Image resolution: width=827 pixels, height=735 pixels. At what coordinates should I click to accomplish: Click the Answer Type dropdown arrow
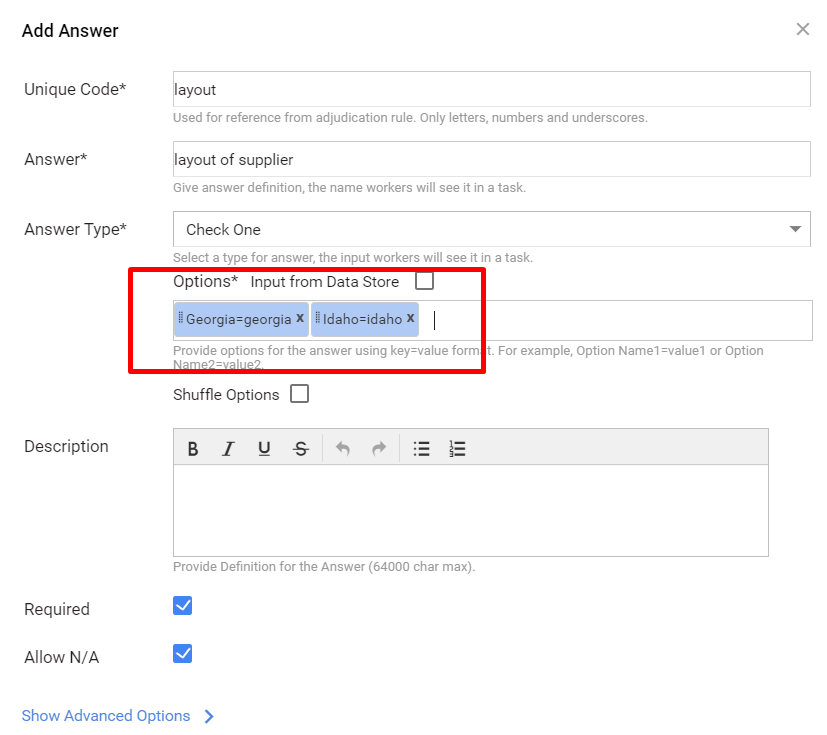795,229
